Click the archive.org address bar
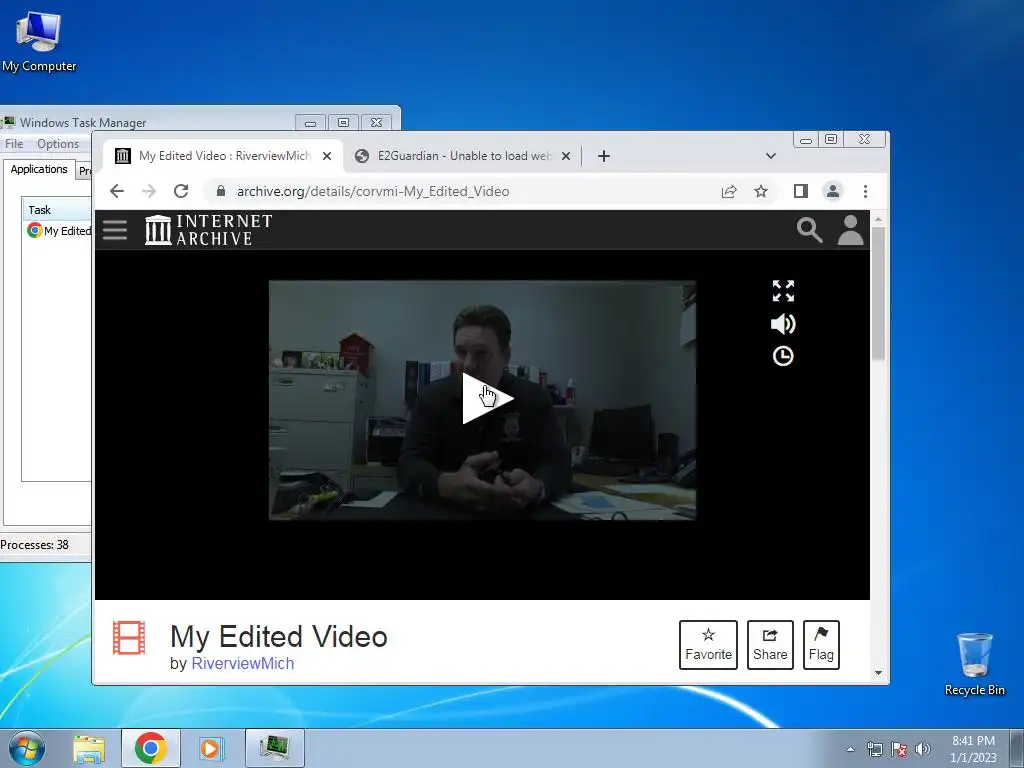Screen dimensions: 1024x768 457,191
